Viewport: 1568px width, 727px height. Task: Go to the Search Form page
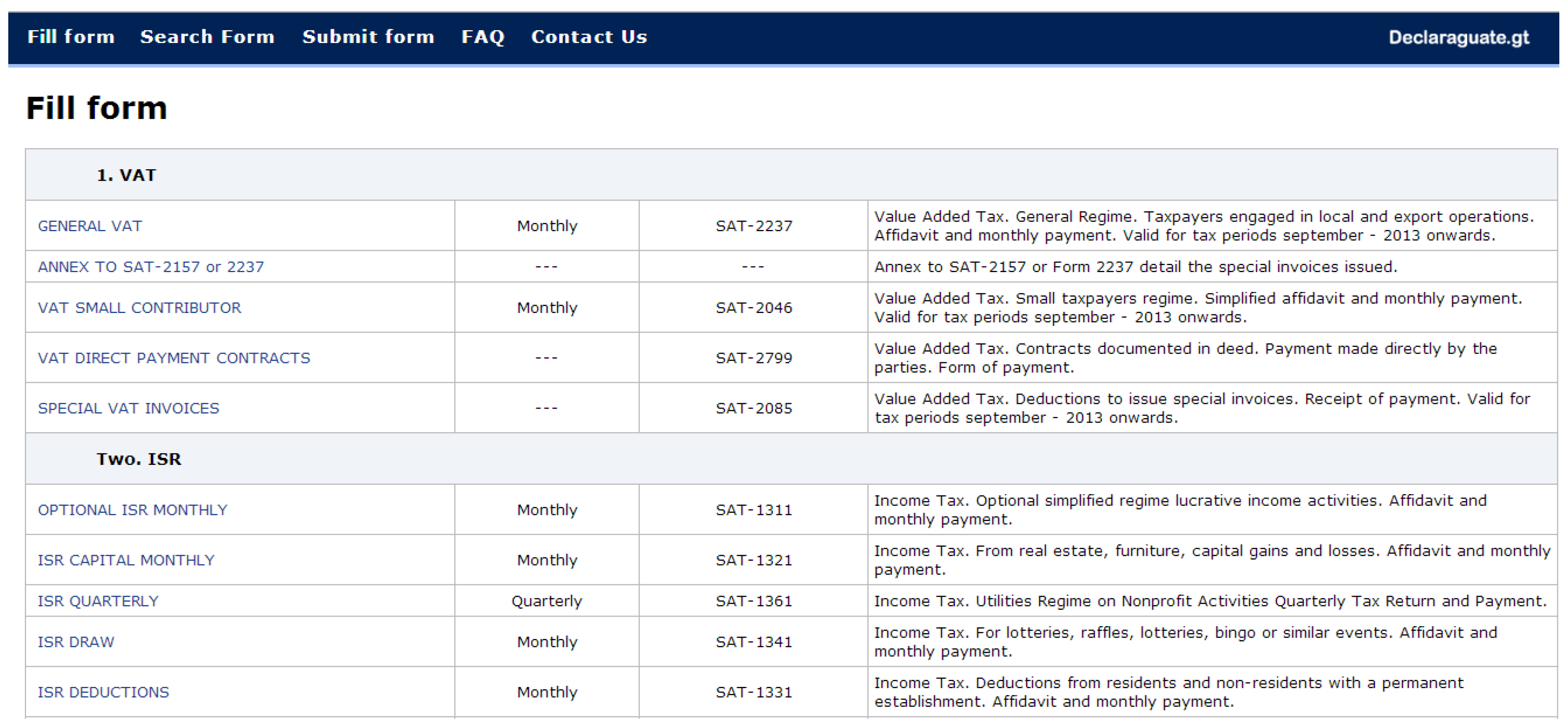point(207,36)
